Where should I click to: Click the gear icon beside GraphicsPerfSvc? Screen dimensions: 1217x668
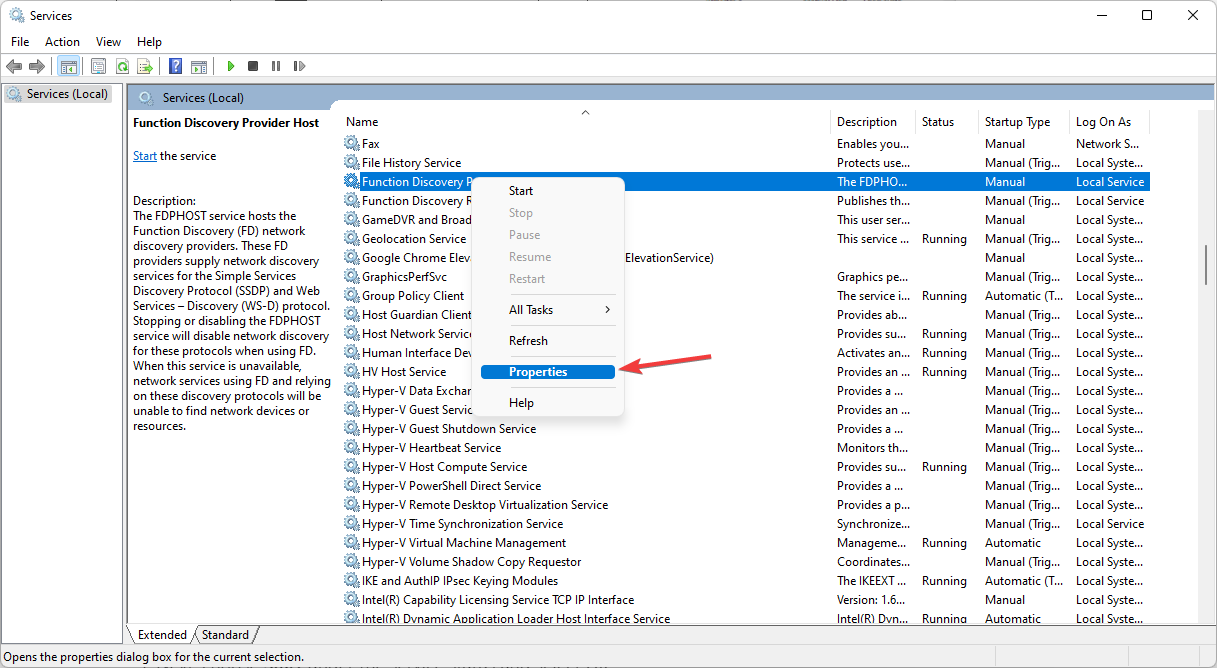point(351,277)
